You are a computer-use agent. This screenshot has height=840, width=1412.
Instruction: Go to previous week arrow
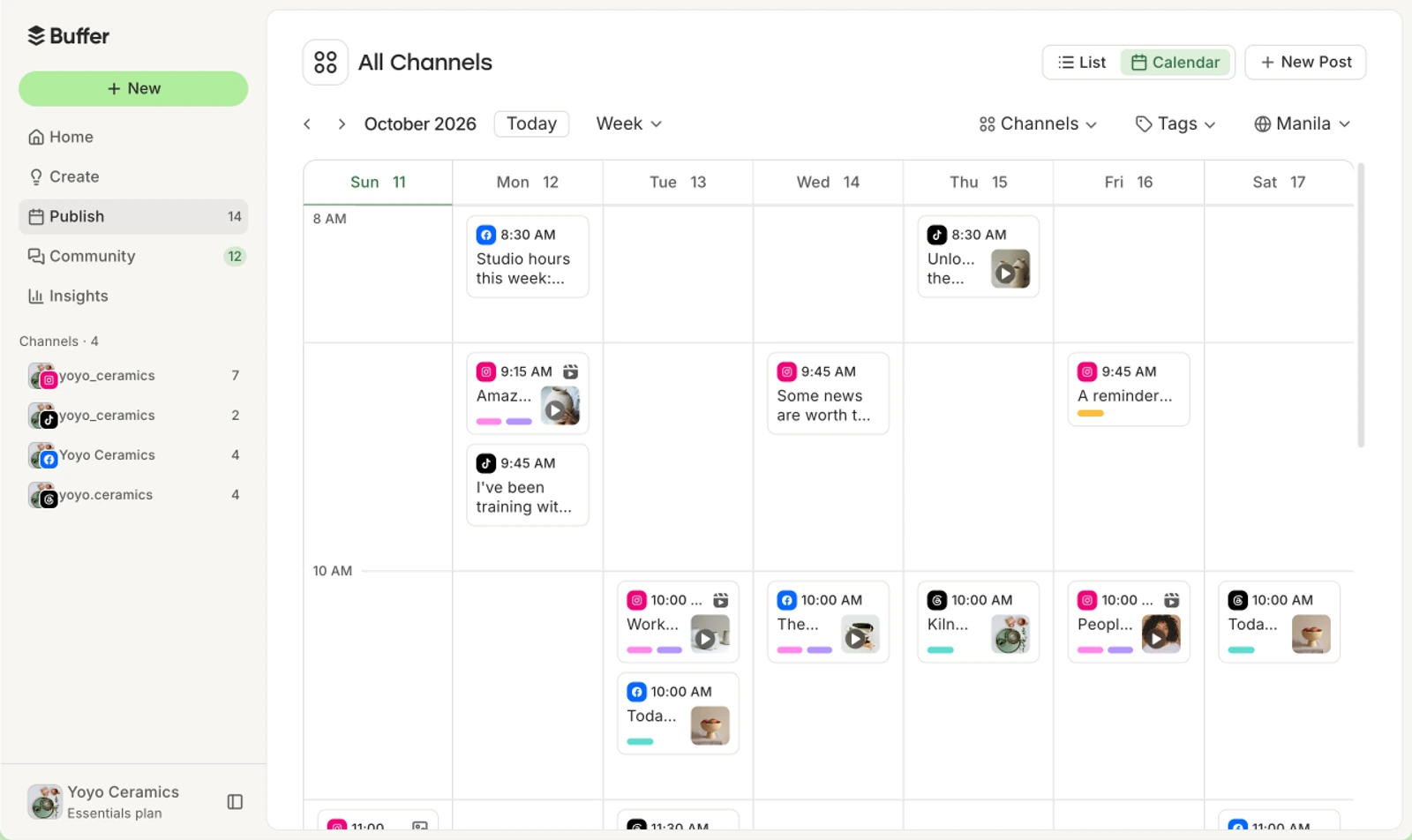pos(307,124)
